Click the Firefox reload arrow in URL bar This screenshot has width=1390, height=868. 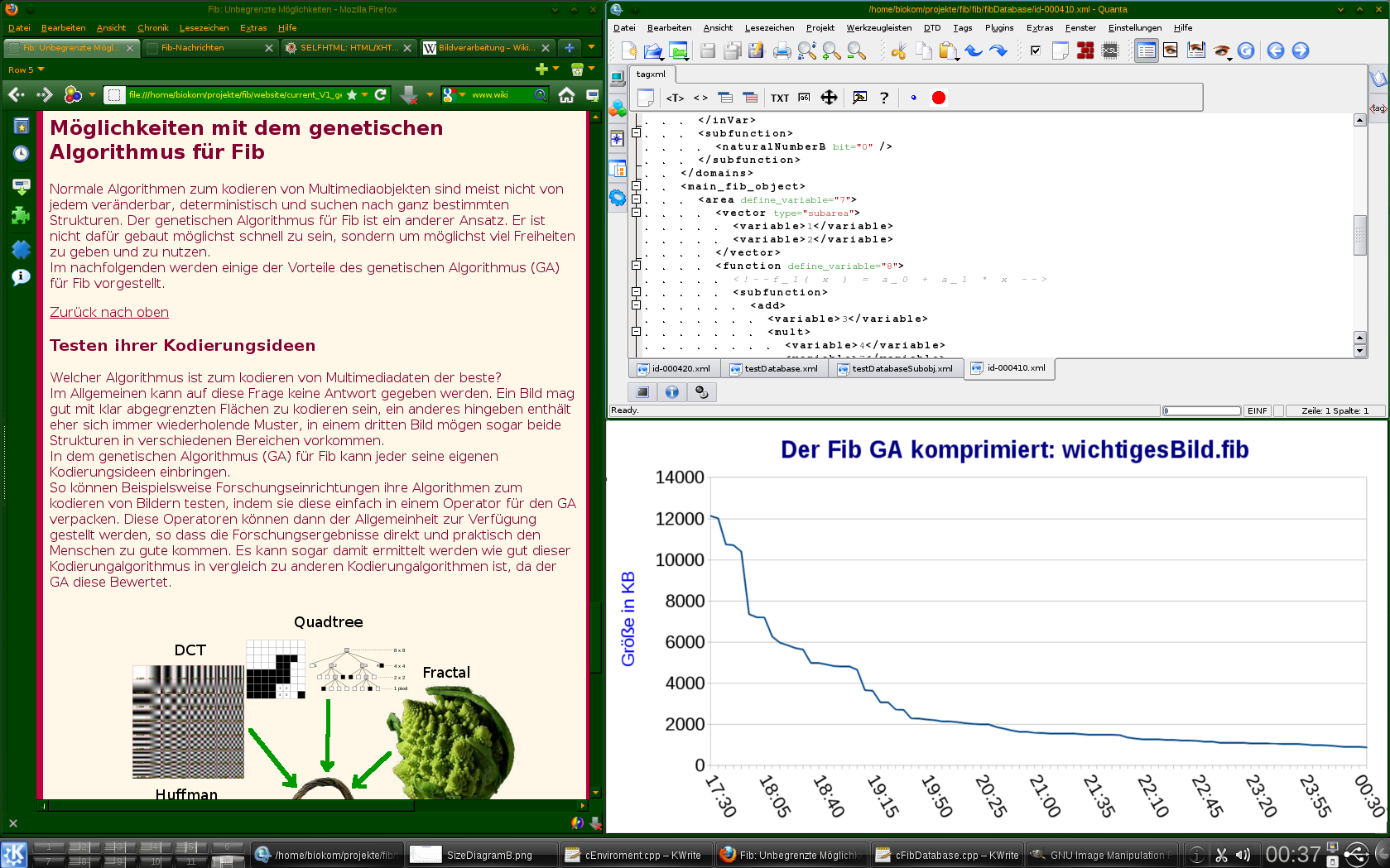click(x=381, y=94)
